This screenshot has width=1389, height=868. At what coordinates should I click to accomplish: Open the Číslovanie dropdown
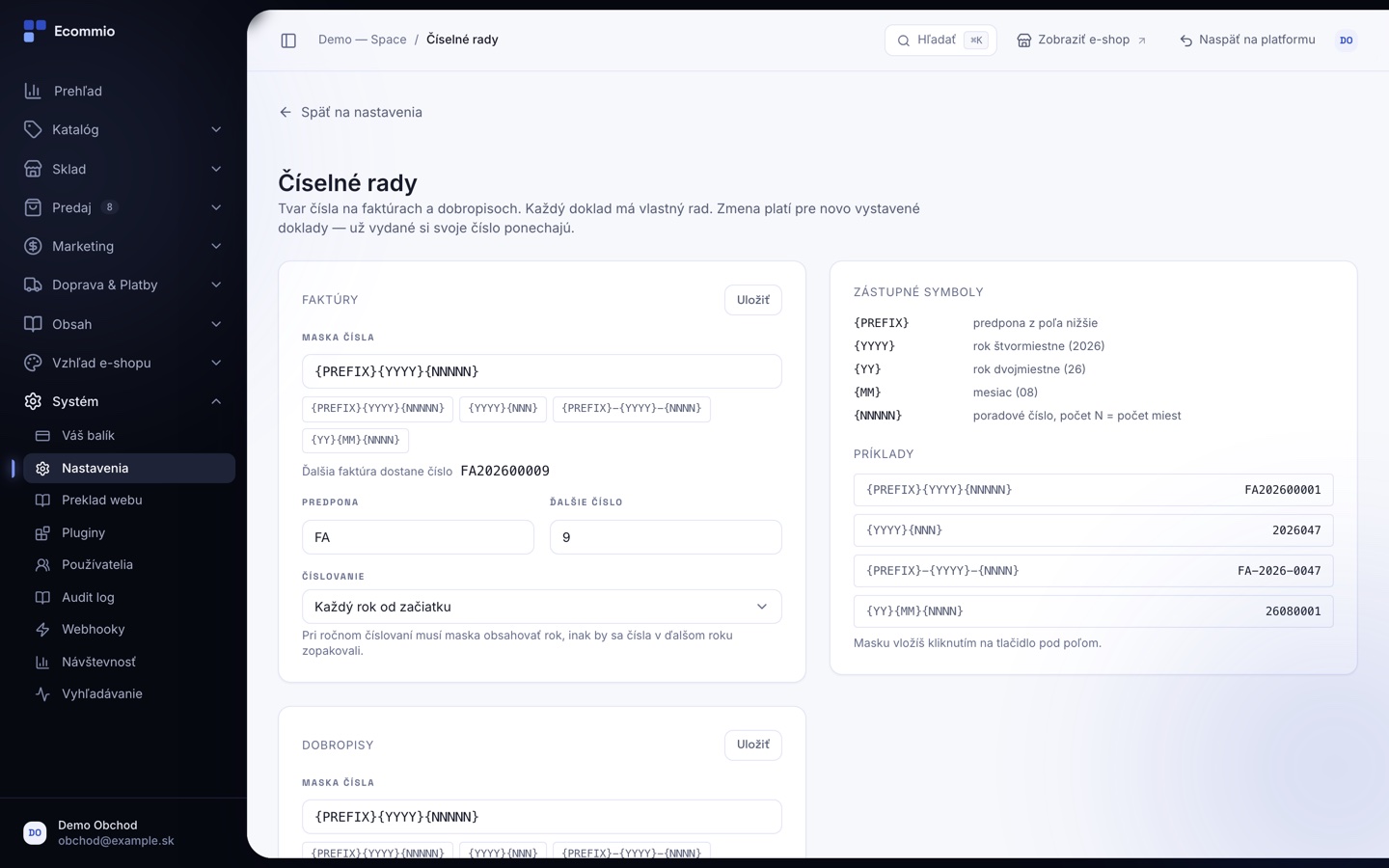pyautogui.click(x=541, y=607)
